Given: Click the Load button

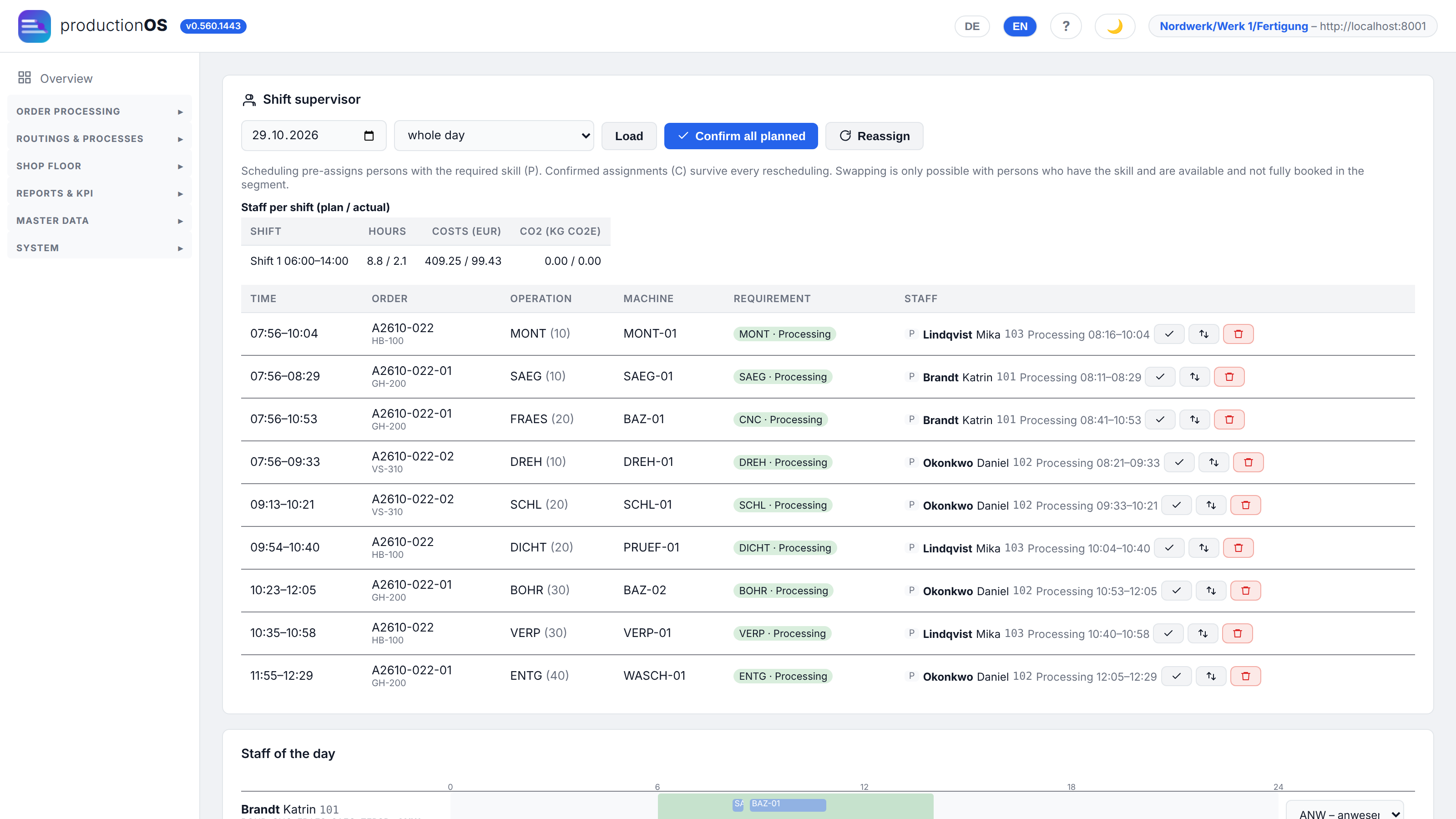Looking at the screenshot, I should [x=628, y=136].
